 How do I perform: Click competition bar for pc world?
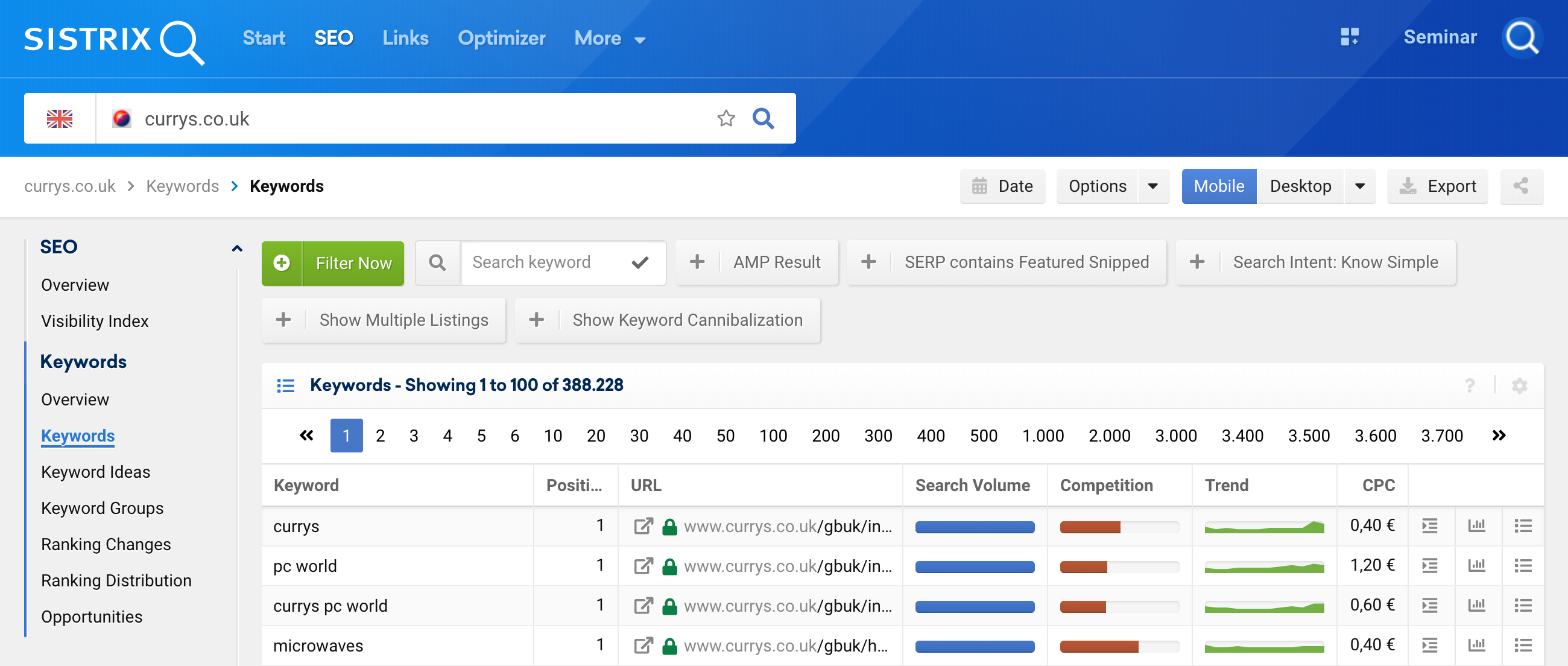click(1119, 567)
